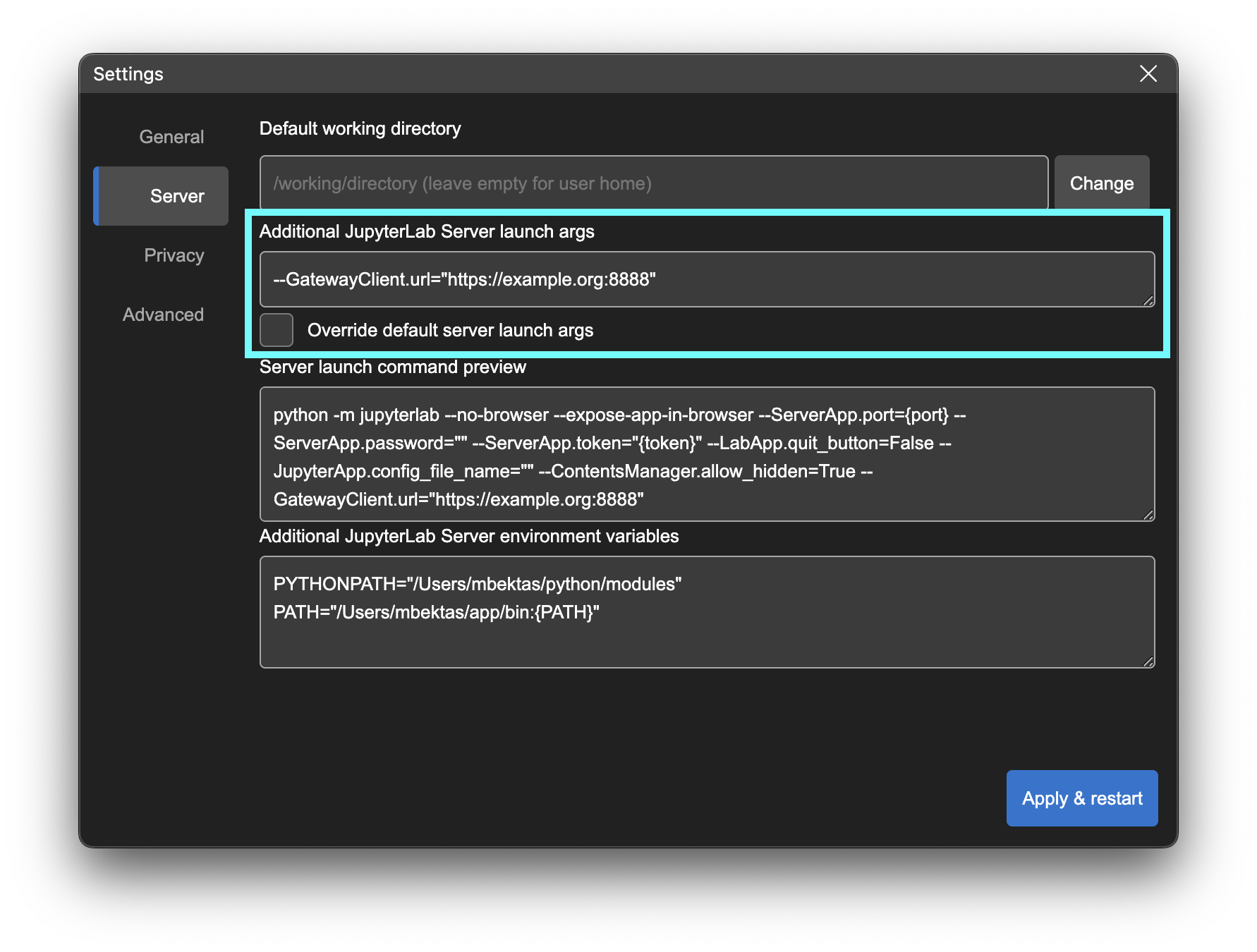Go to the Advanced tab
The image size is (1257, 952).
[163, 315]
